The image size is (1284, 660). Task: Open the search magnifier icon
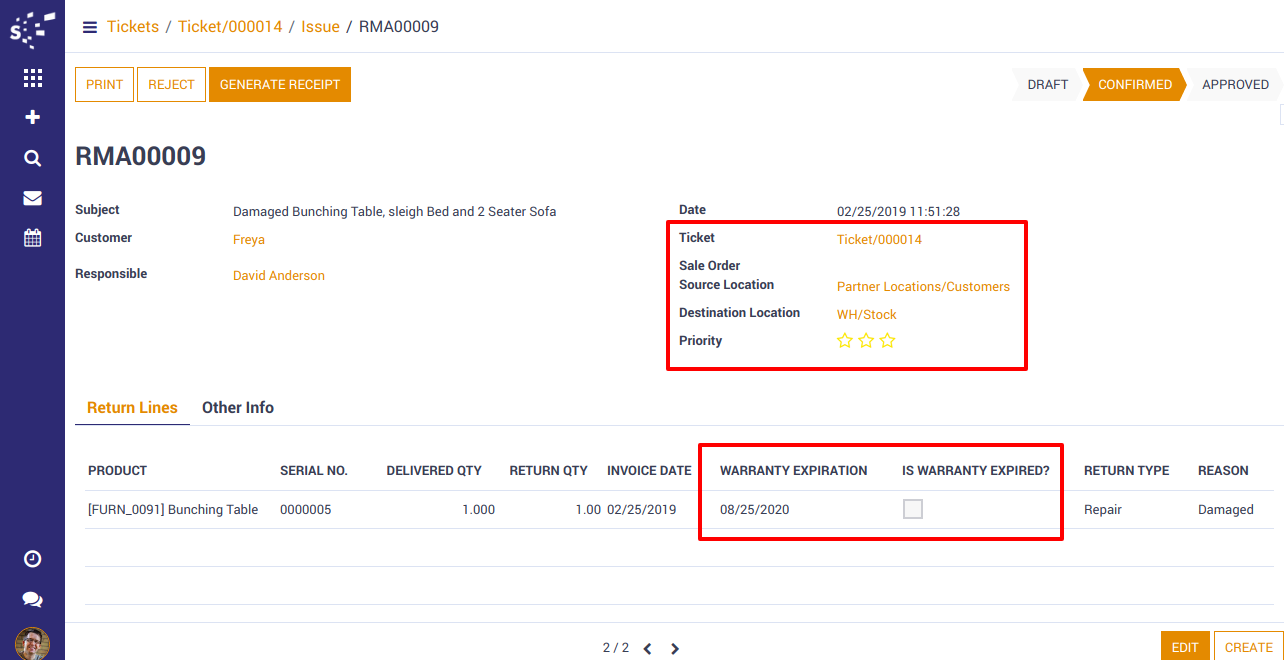click(x=32, y=158)
